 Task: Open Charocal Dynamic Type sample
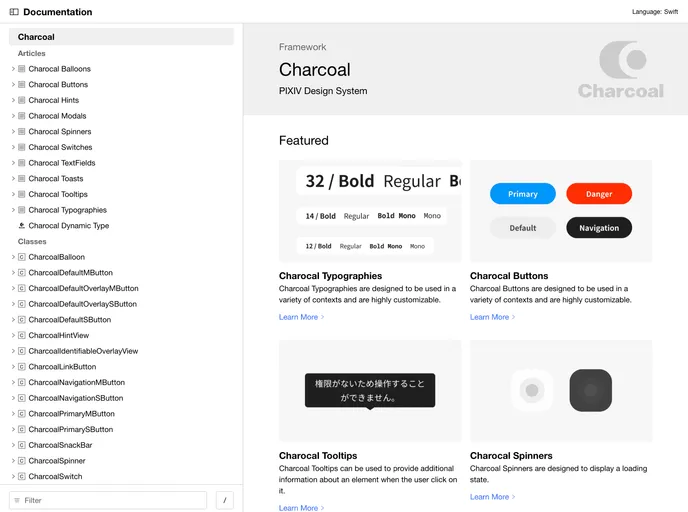pos(68,226)
